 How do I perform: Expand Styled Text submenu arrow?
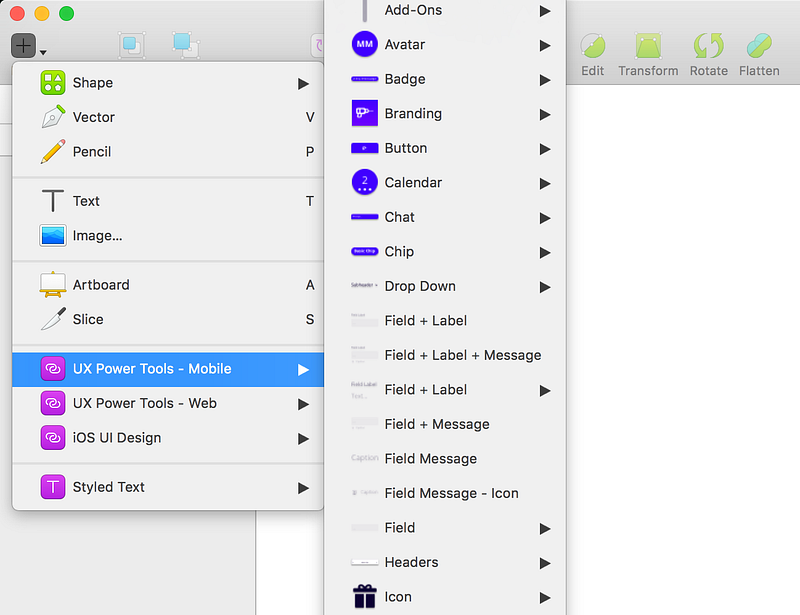coord(304,488)
